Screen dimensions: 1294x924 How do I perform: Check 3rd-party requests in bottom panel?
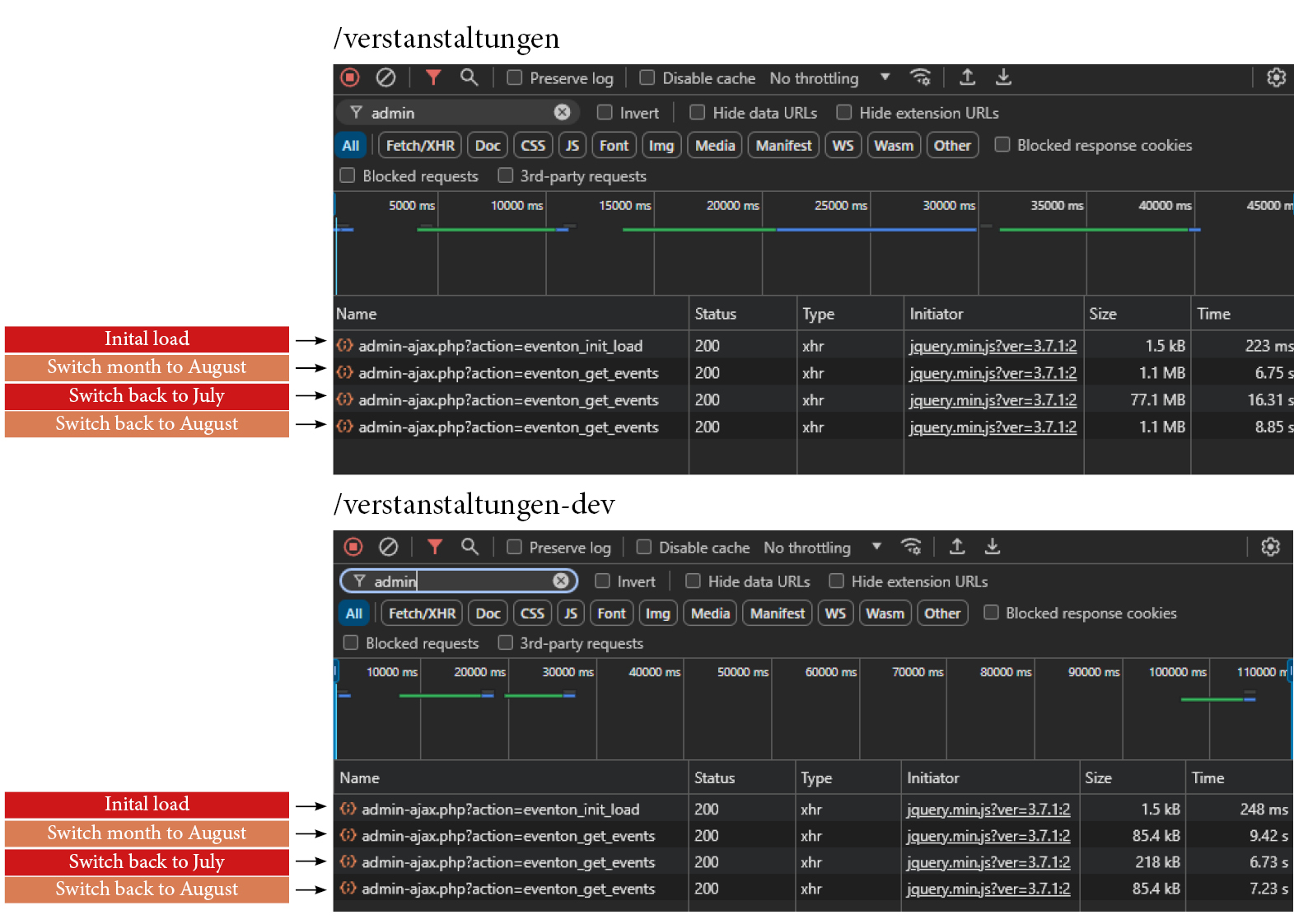506,642
